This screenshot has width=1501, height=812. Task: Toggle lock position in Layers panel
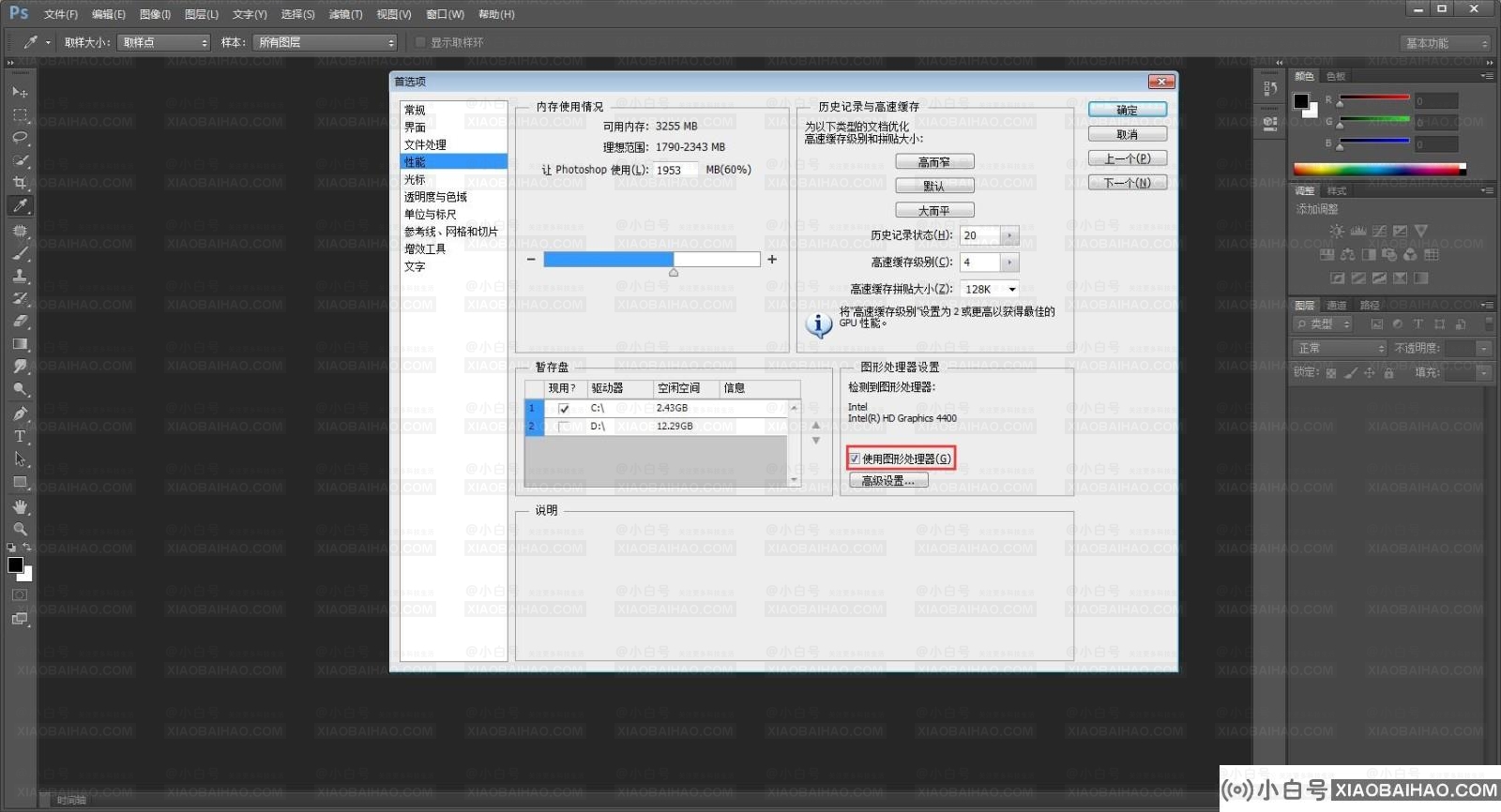(x=1370, y=372)
